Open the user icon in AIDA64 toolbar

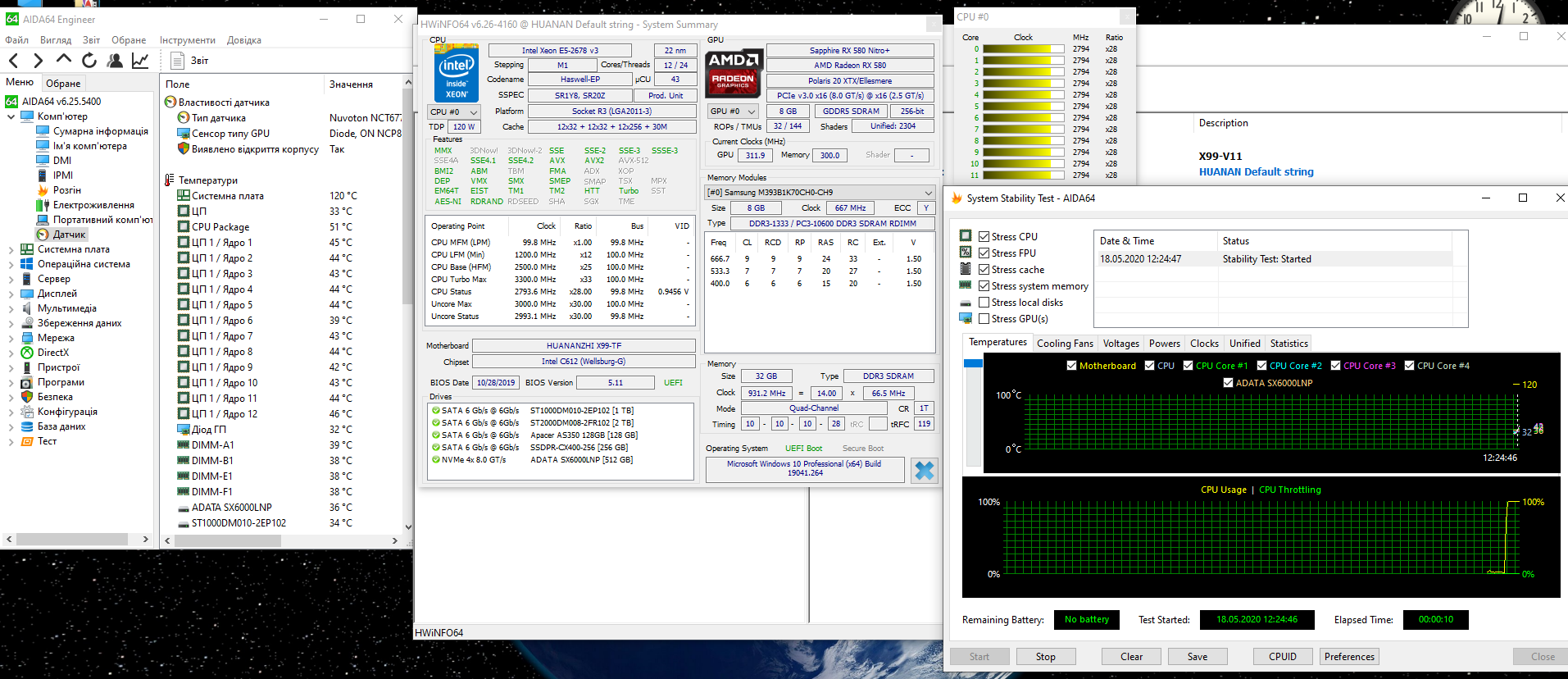point(115,60)
